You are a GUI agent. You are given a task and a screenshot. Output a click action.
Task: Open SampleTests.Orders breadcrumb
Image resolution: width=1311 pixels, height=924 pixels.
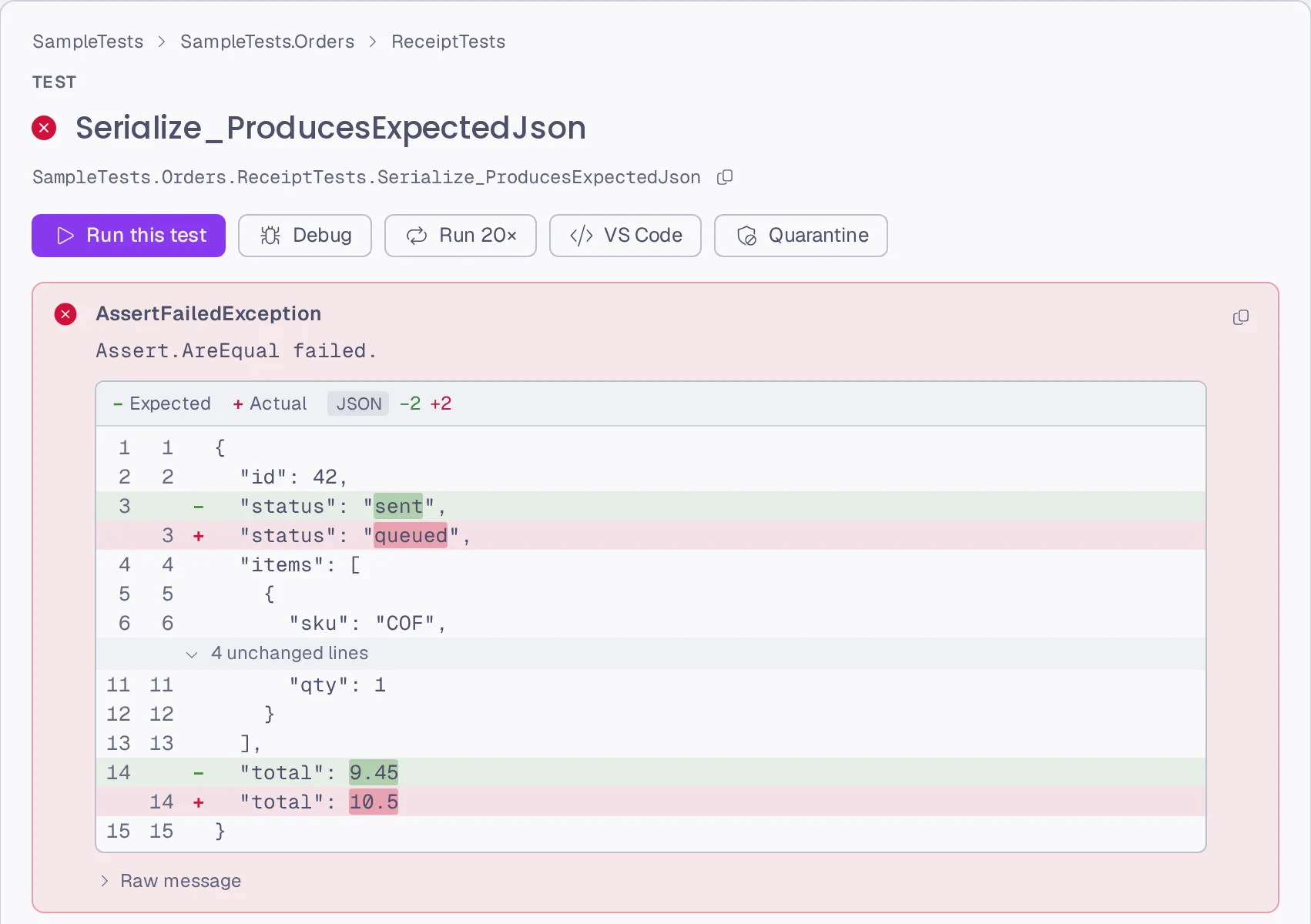(267, 42)
